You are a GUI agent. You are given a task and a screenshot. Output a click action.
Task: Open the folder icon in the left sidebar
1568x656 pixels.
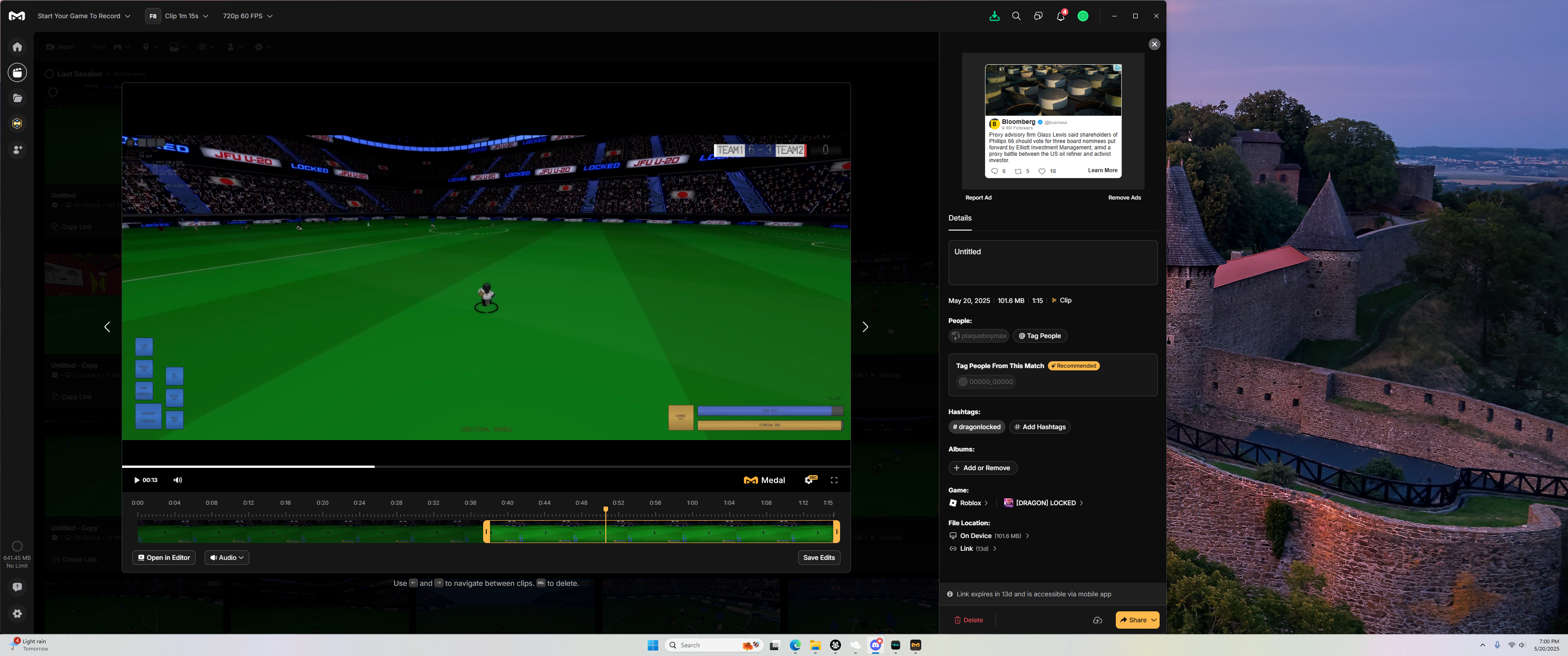17,98
